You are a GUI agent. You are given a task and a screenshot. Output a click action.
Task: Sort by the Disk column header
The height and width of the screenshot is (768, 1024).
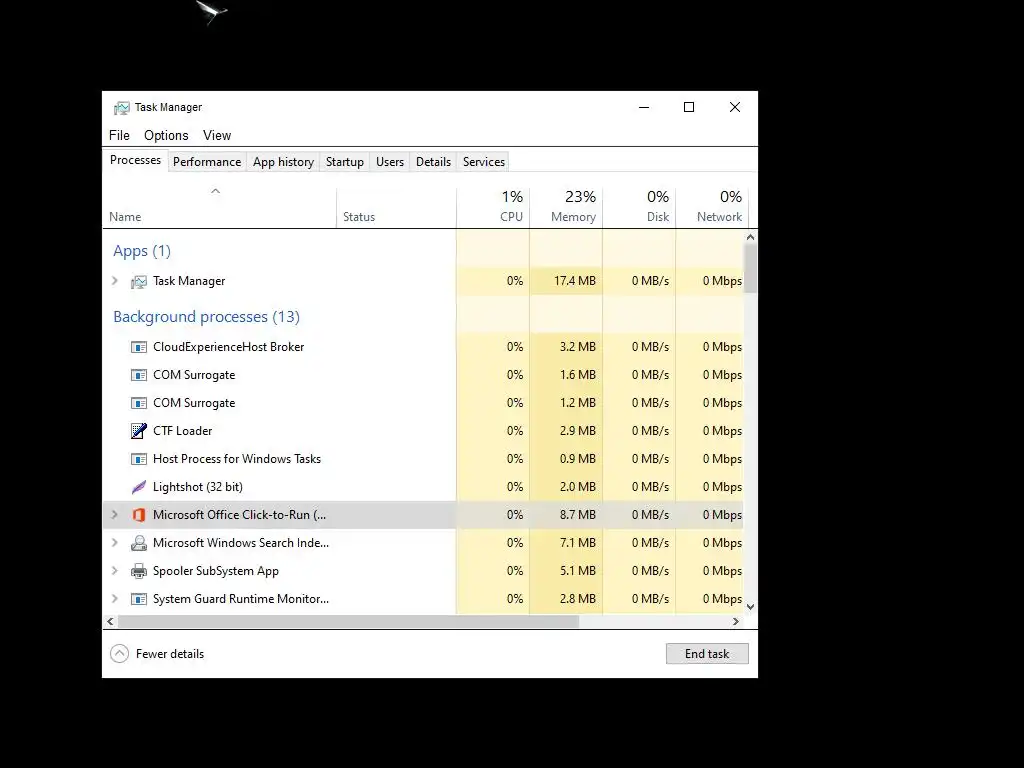[639, 208]
